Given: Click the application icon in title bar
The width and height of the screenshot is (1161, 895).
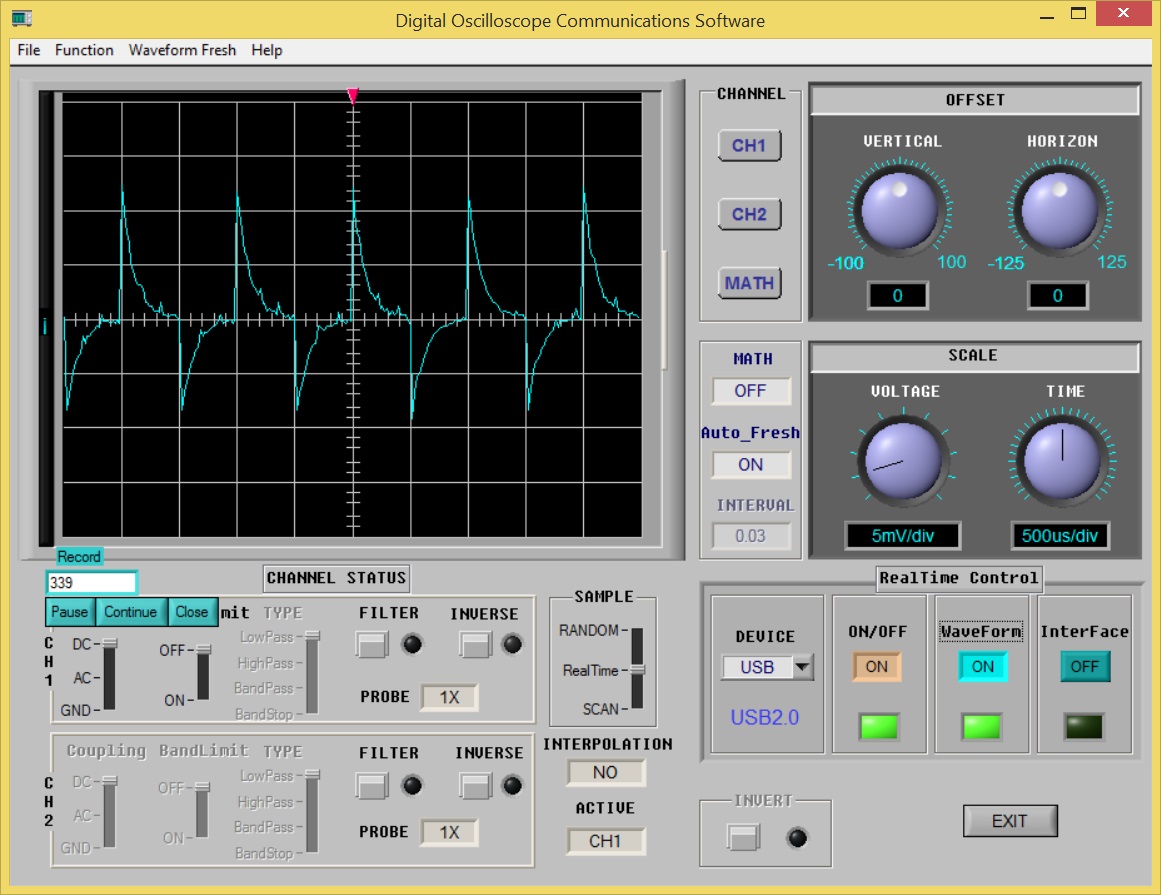Looking at the screenshot, I should pos(21,18).
